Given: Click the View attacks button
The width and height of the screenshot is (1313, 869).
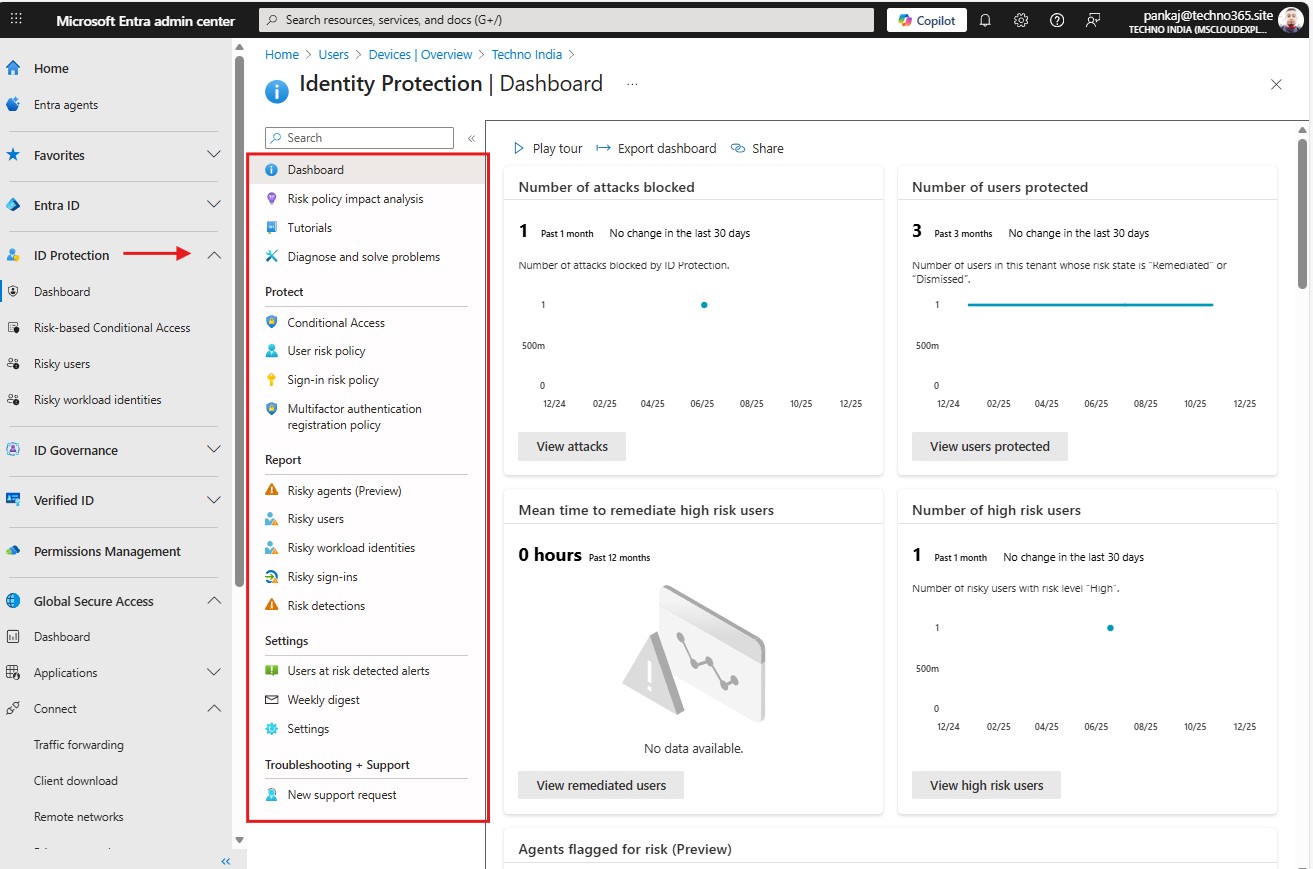Looking at the screenshot, I should (x=572, y=446).
